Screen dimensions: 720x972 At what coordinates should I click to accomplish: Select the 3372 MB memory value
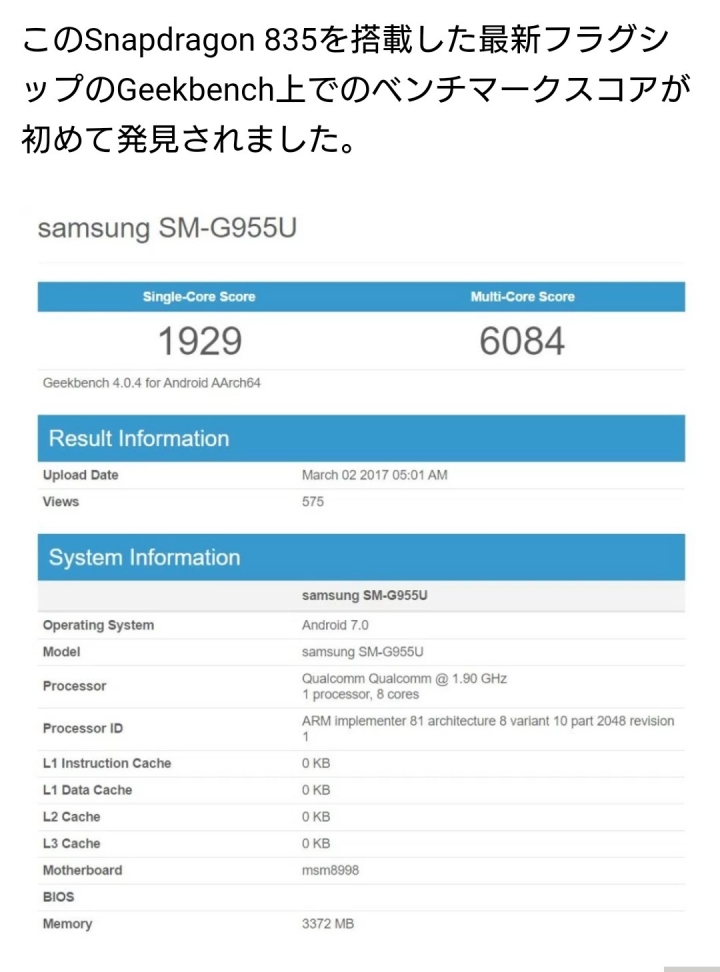[328, 924]
